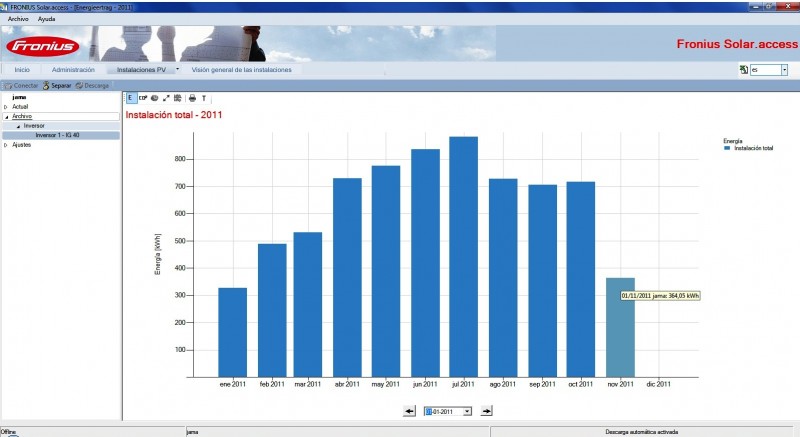
Task: Go to next period with right arrow
Action: [487, 411]
